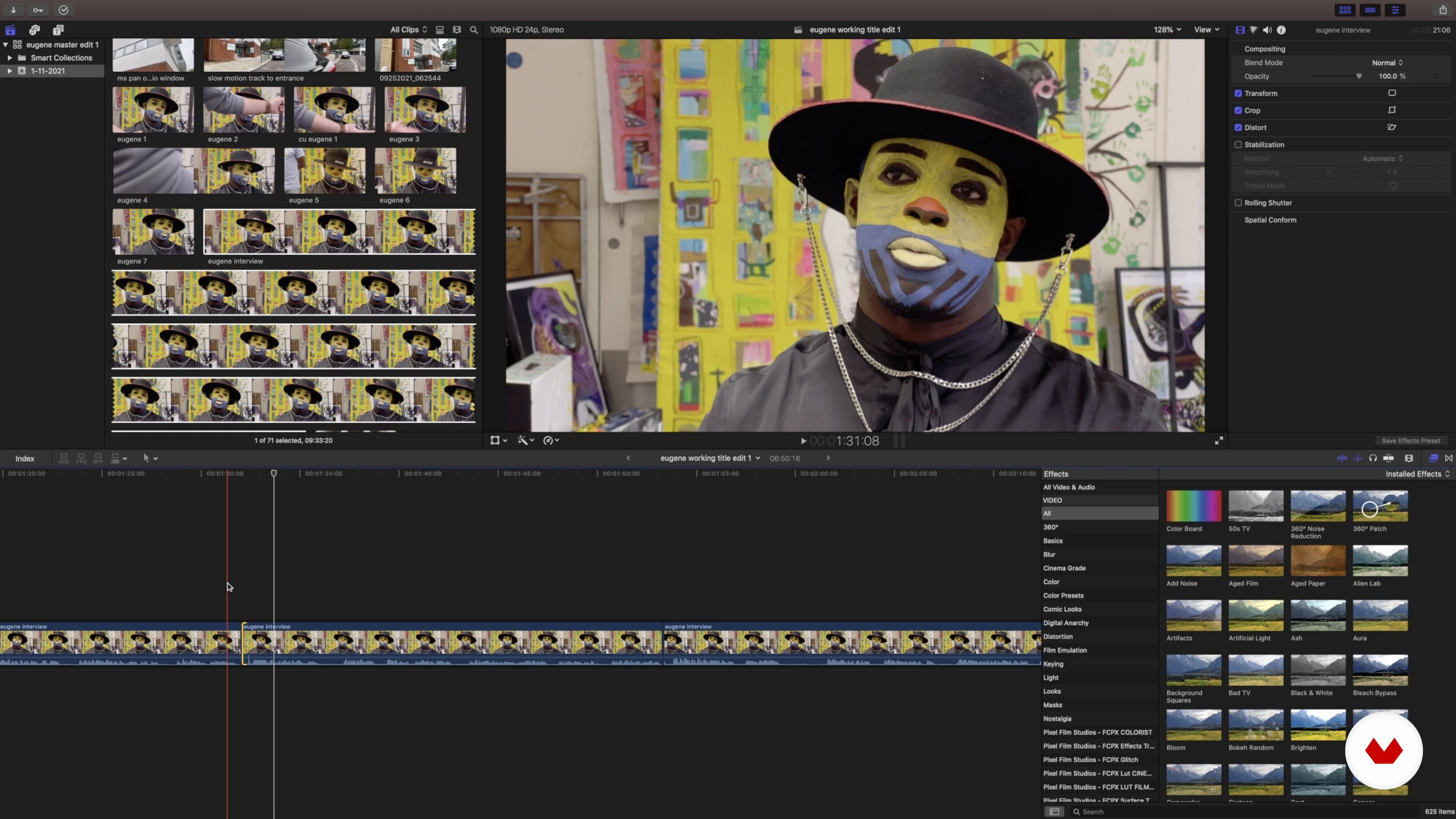Toggle filmstrip/list view in browser
The height and width of the screenshot is (819, 1456).
439,30
